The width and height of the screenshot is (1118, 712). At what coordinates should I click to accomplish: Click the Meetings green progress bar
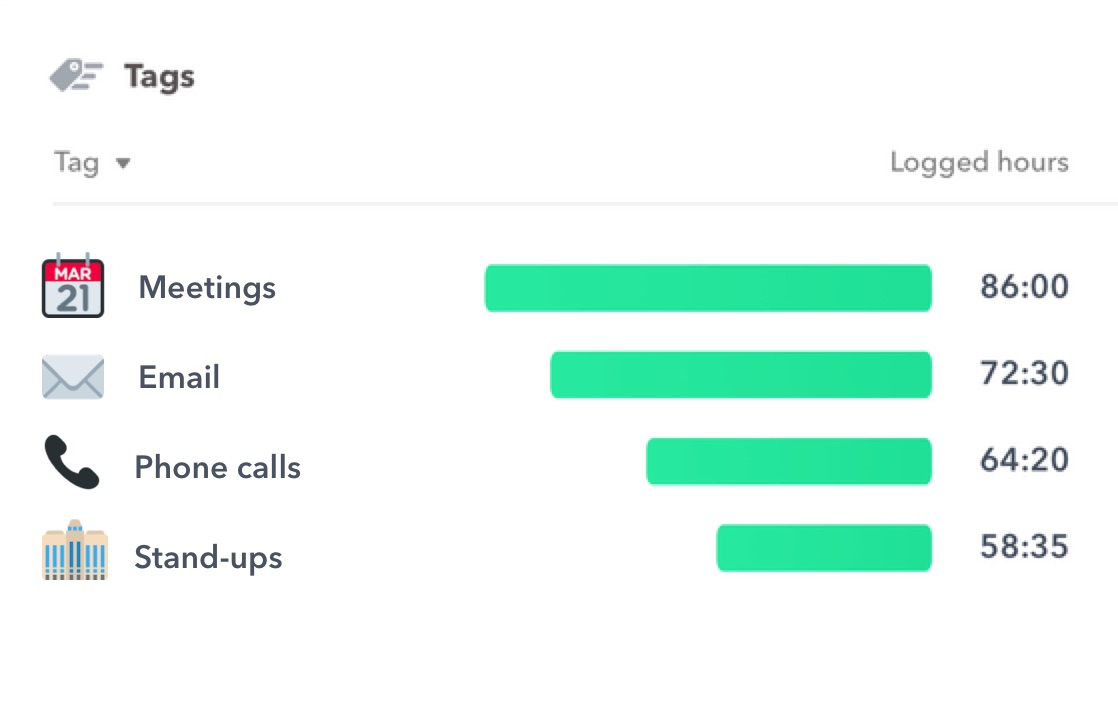pyautogui.click(x=708, y=288)
